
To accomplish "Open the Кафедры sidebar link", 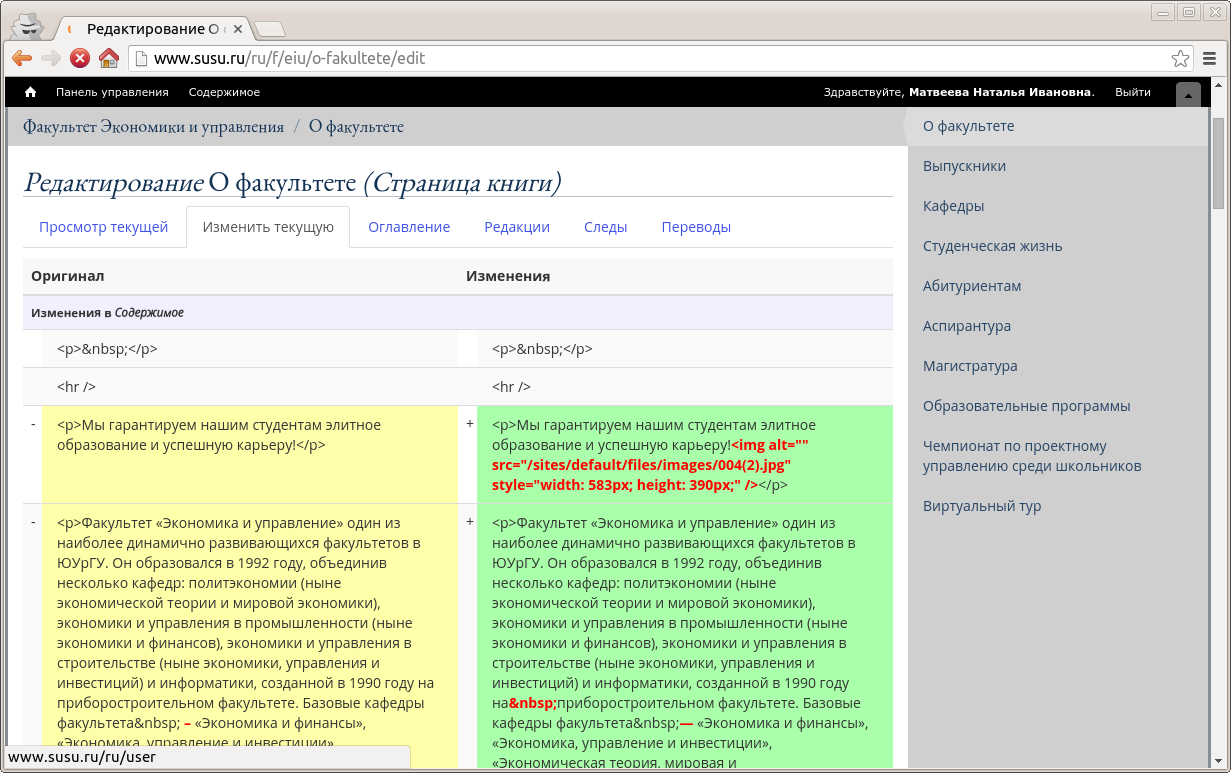I will [x=953, y=206].
